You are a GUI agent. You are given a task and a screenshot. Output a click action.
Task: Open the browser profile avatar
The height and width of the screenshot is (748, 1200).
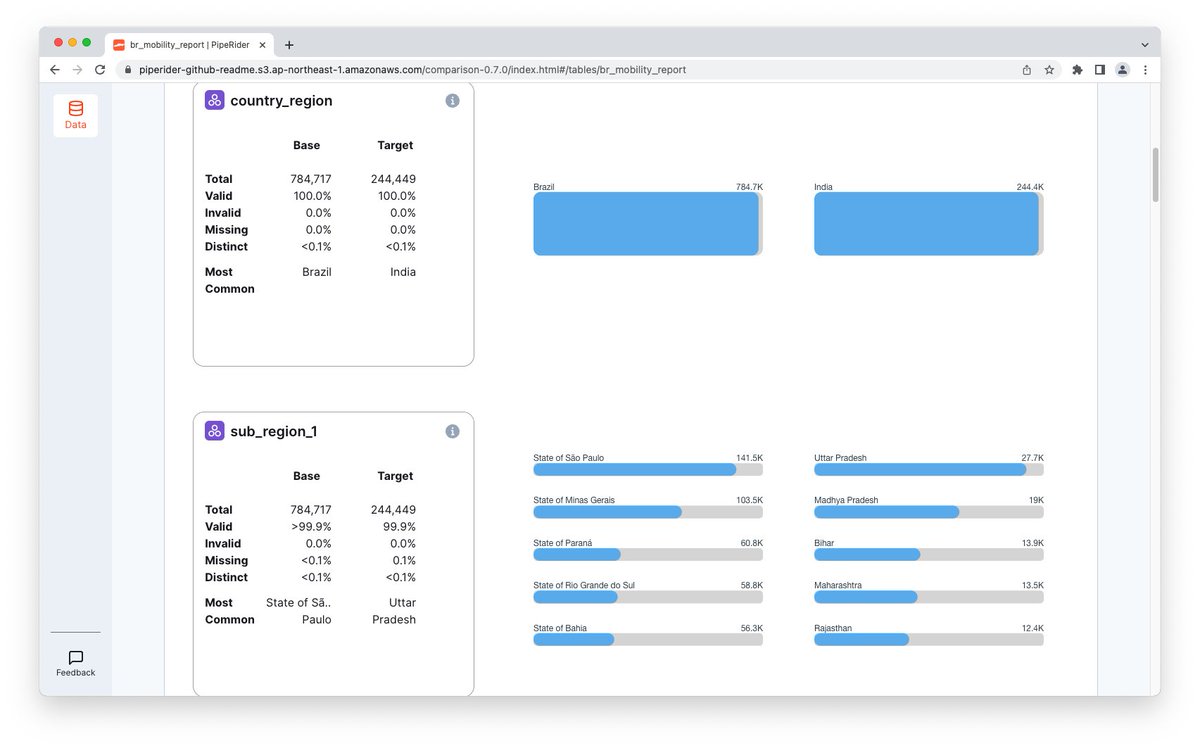1123,70
